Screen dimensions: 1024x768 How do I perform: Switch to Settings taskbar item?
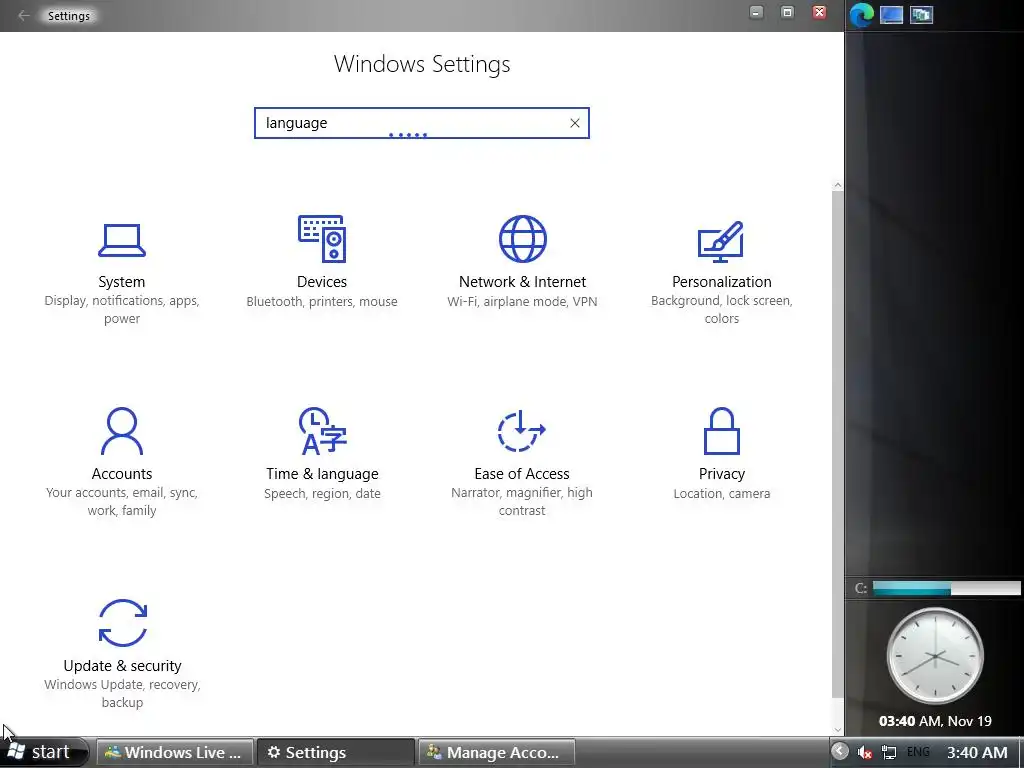336,752
